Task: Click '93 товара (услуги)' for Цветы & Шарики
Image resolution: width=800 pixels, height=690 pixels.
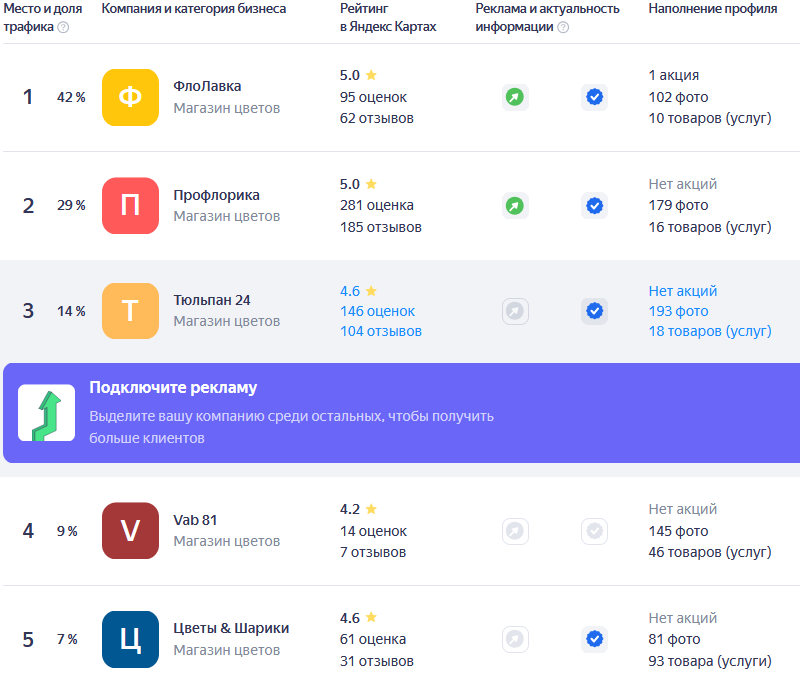Action: (x=710, y=661)
